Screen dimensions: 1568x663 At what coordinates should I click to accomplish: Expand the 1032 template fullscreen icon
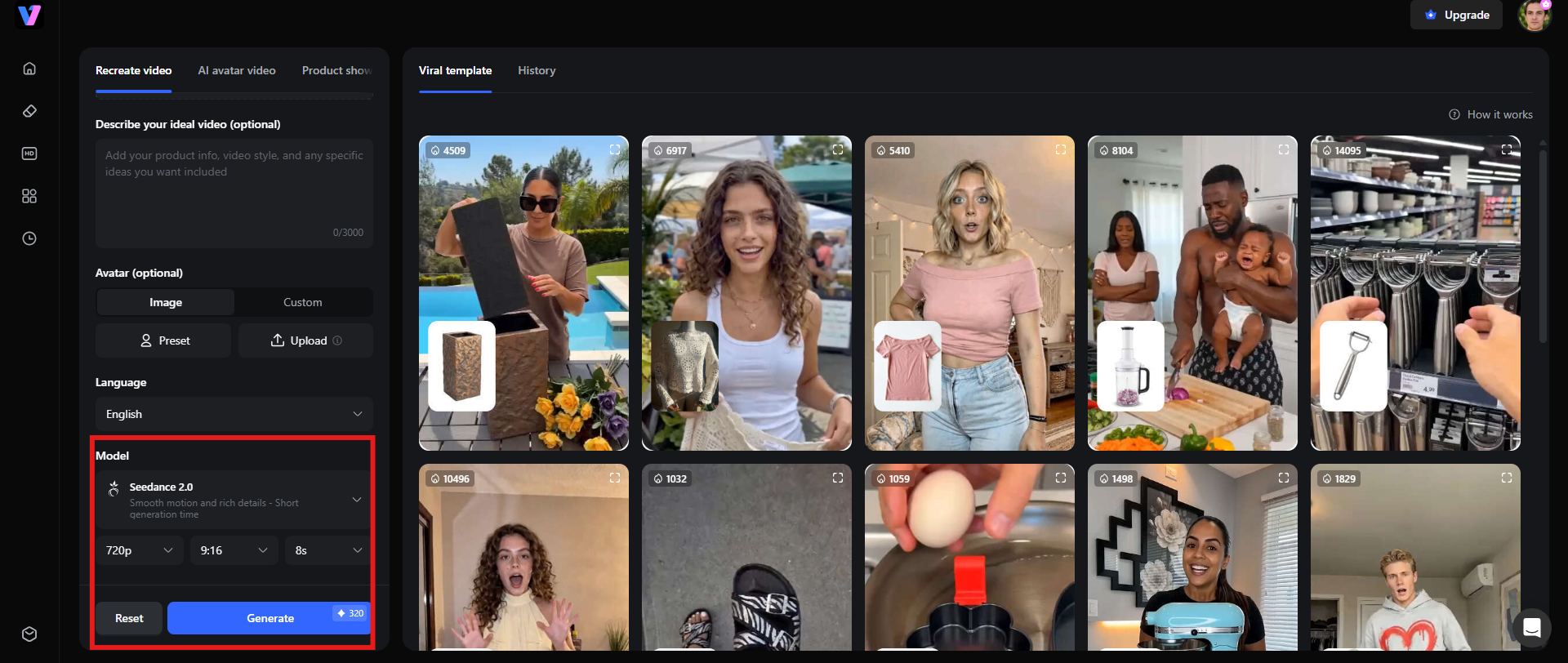point(838,478)
